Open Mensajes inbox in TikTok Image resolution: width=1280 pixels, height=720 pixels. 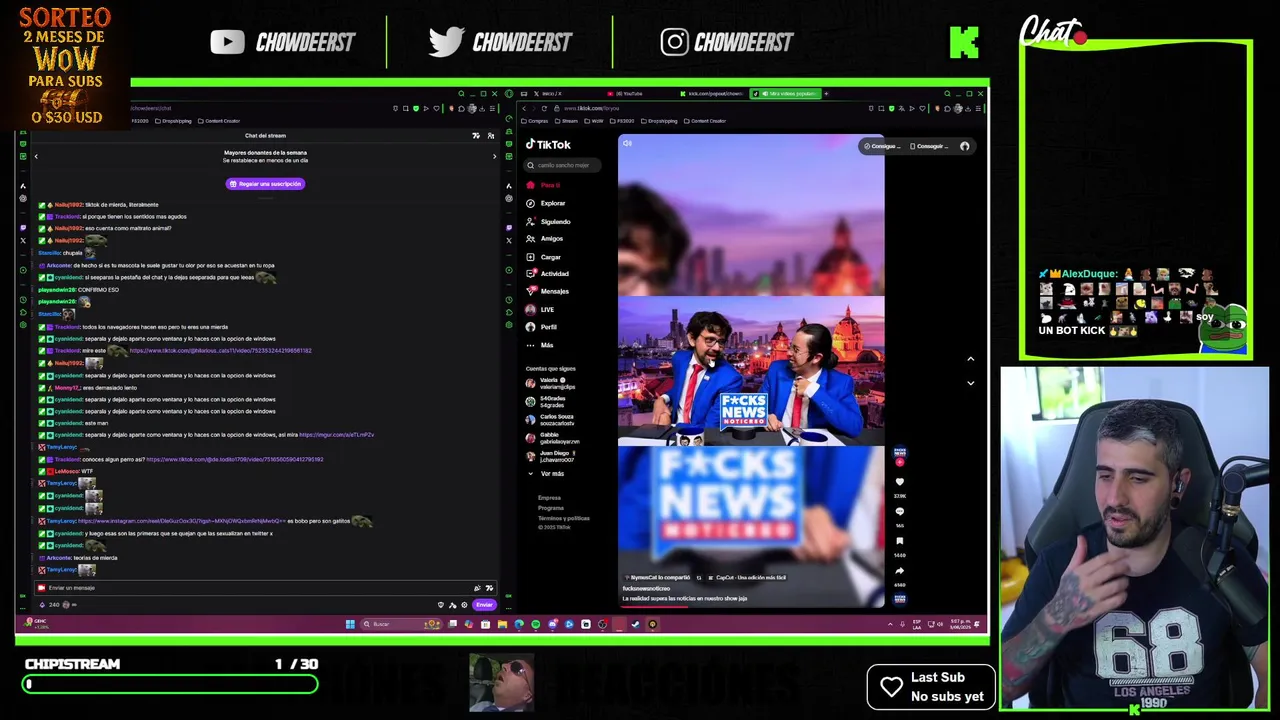pyautogui.click(x=548, y=291)
